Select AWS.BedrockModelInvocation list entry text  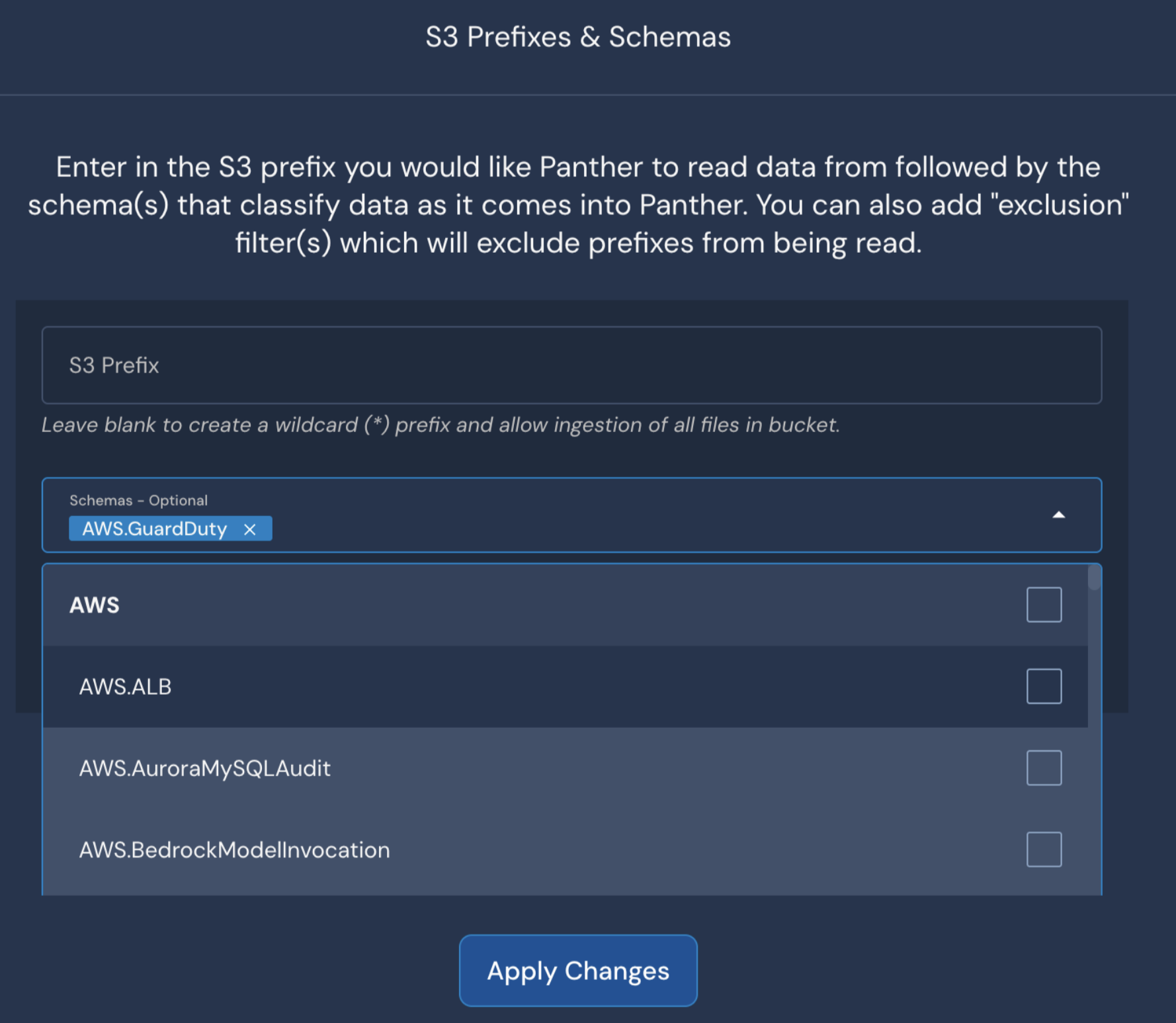(234, 850)
